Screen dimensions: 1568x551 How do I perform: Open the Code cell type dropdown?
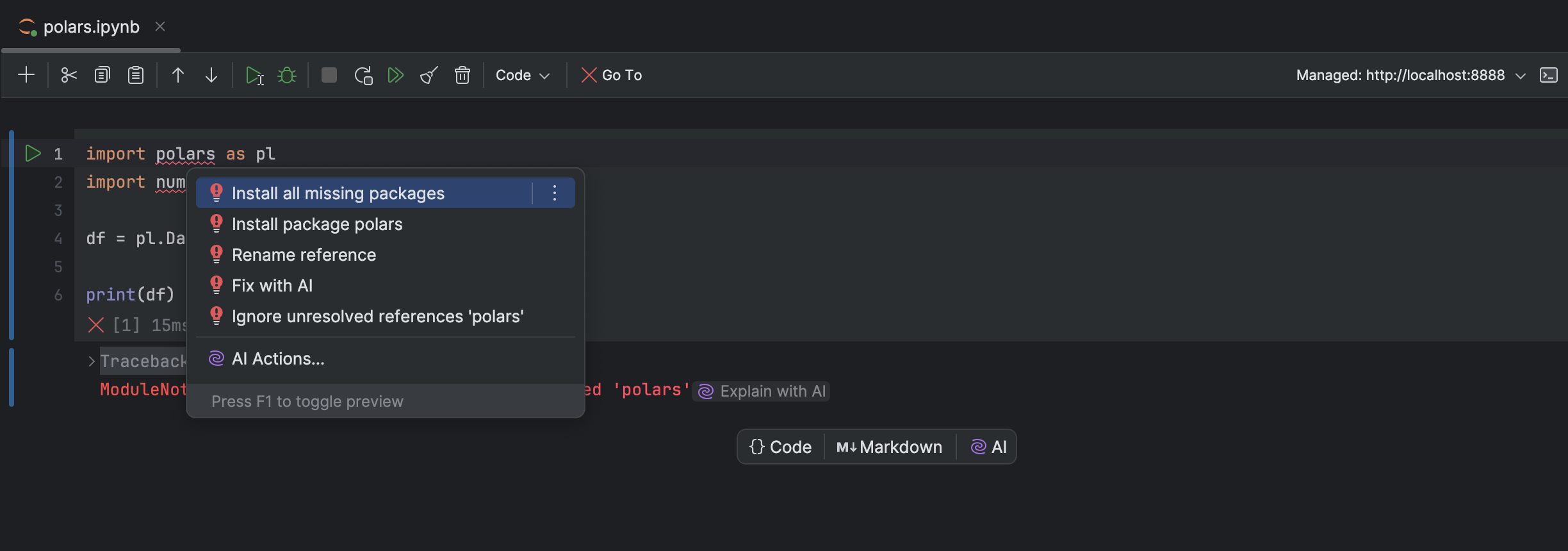(x=523, y=75)
